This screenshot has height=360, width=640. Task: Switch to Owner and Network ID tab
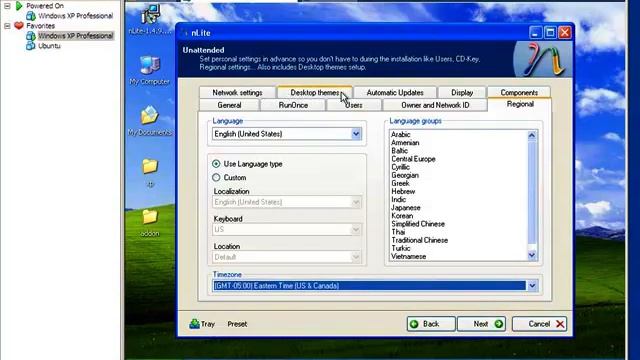[435, 105]
